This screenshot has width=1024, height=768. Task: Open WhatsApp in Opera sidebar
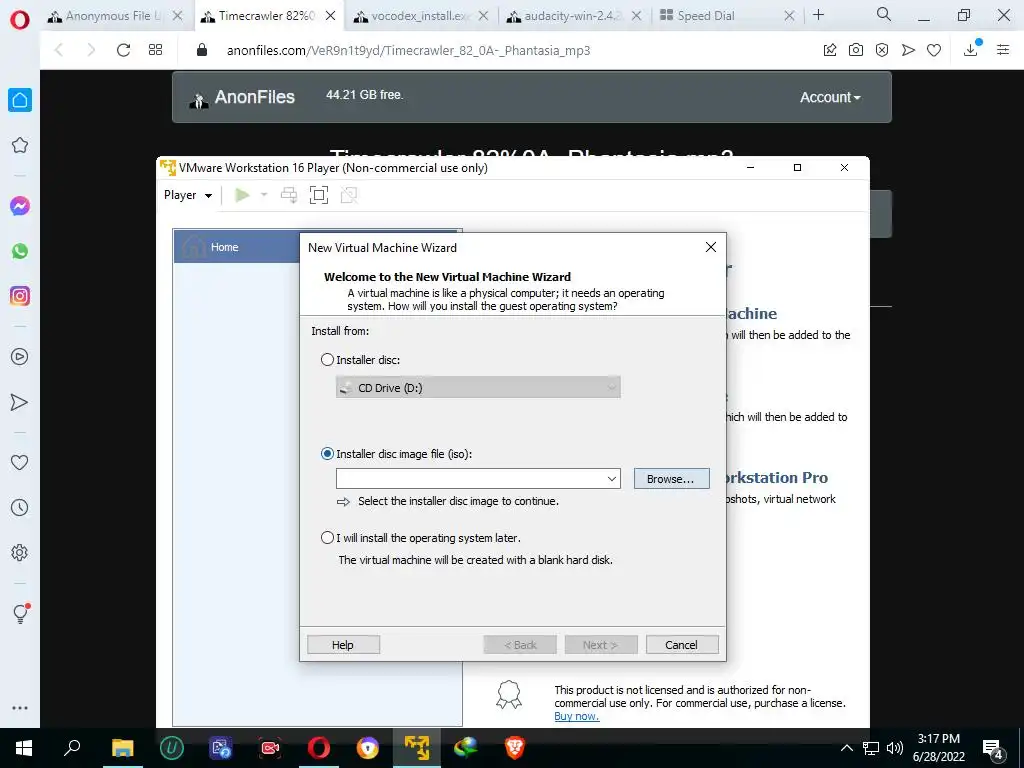20,251
